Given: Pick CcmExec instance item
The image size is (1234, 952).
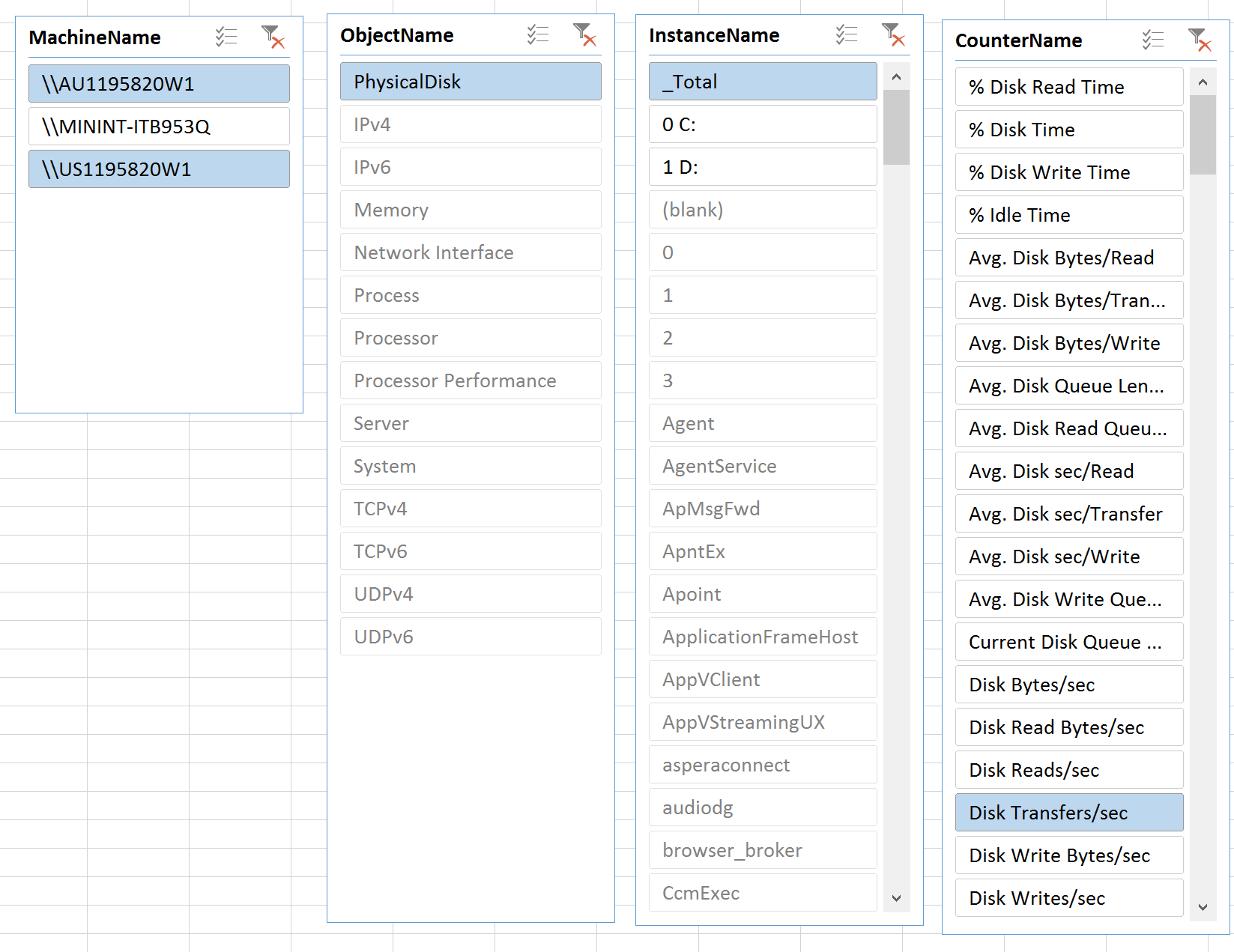Looking at the screenshot, I should tap(763, 892).
